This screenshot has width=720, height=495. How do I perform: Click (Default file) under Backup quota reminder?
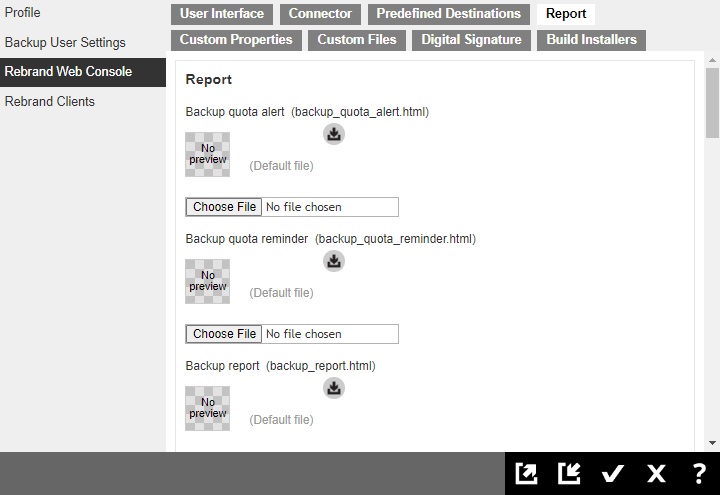tap(281, 293)
